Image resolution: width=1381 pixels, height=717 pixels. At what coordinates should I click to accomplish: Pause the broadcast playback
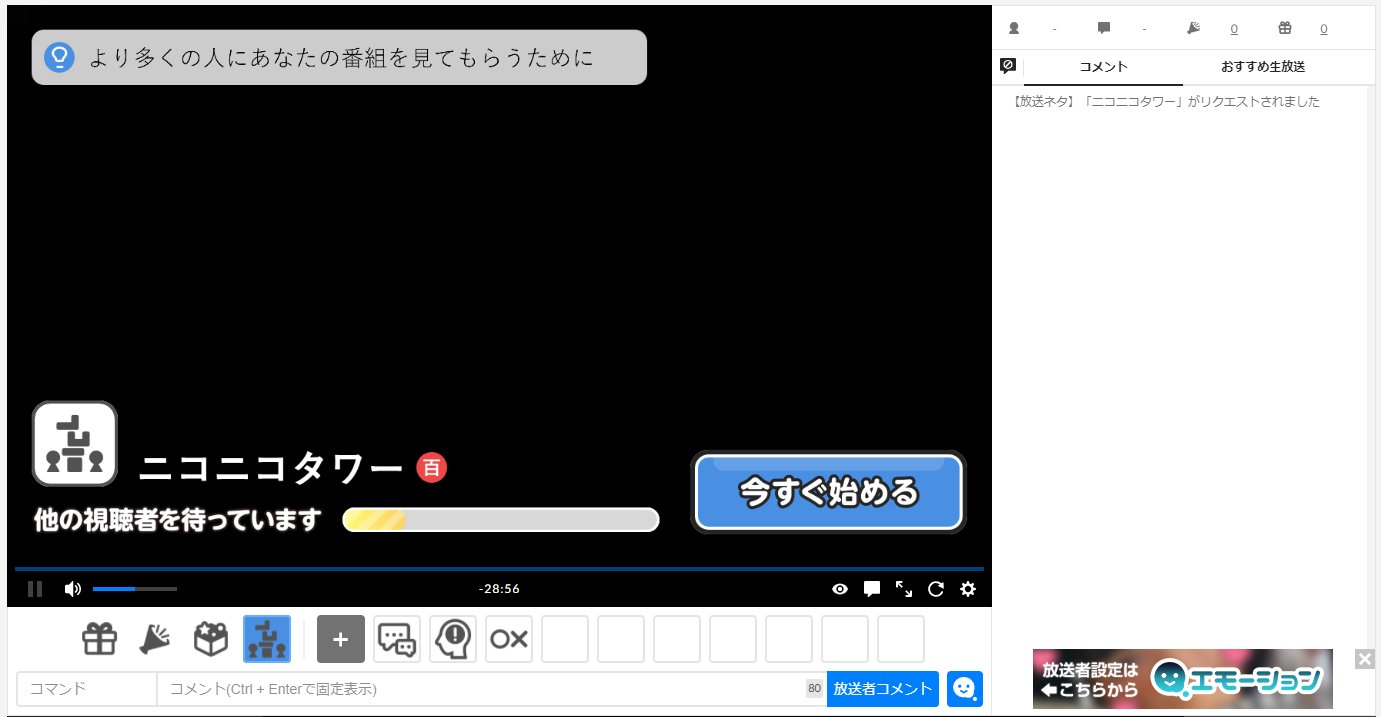coord(35,589)
